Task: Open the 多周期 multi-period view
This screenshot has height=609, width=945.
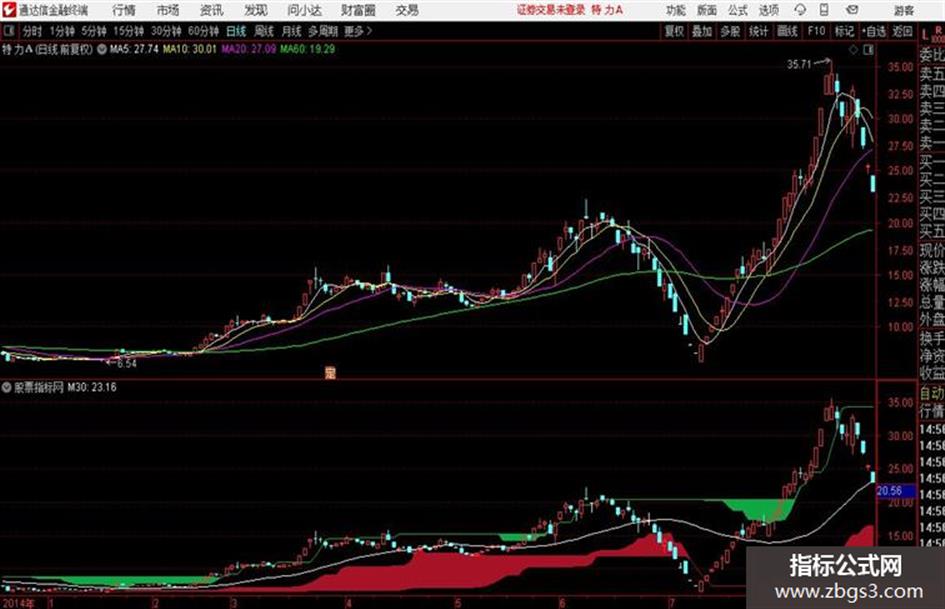Action: [x=323, y=31]
